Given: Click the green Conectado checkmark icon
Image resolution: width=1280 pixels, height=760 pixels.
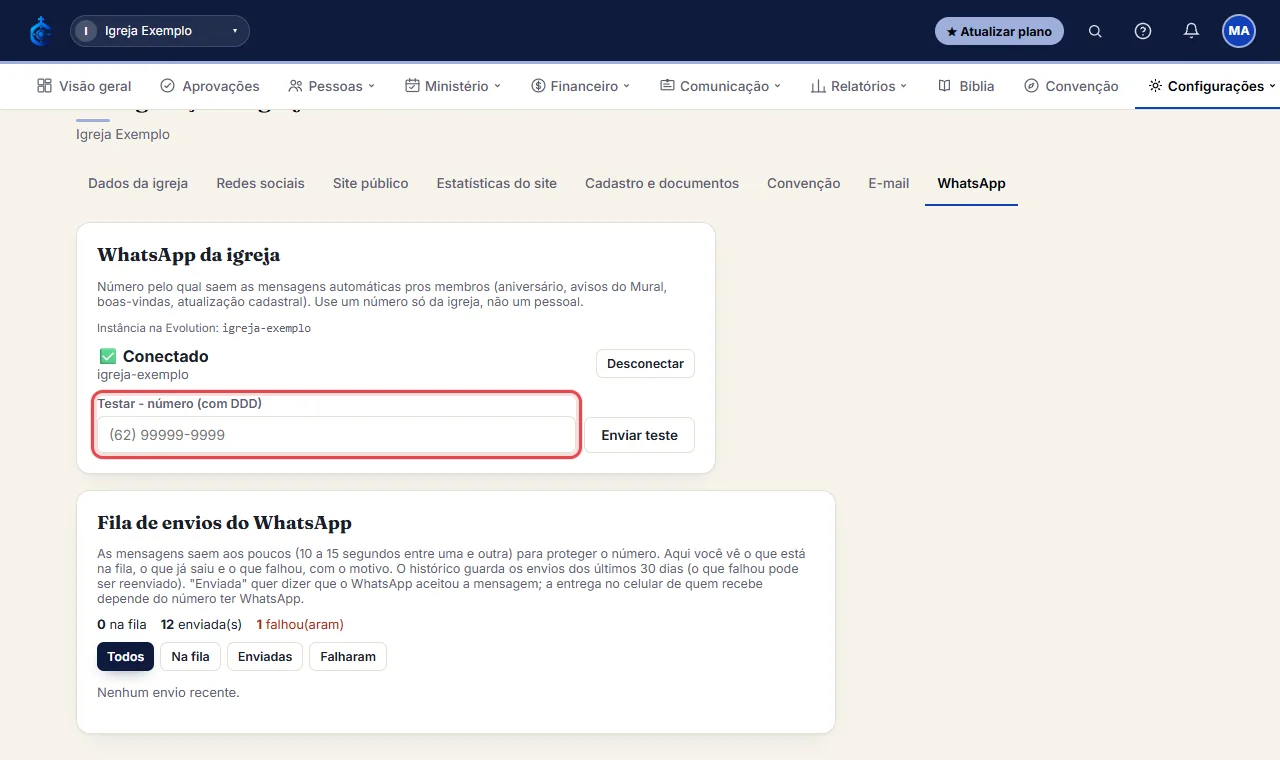Looking at the screenshot, I should (108, 356).
